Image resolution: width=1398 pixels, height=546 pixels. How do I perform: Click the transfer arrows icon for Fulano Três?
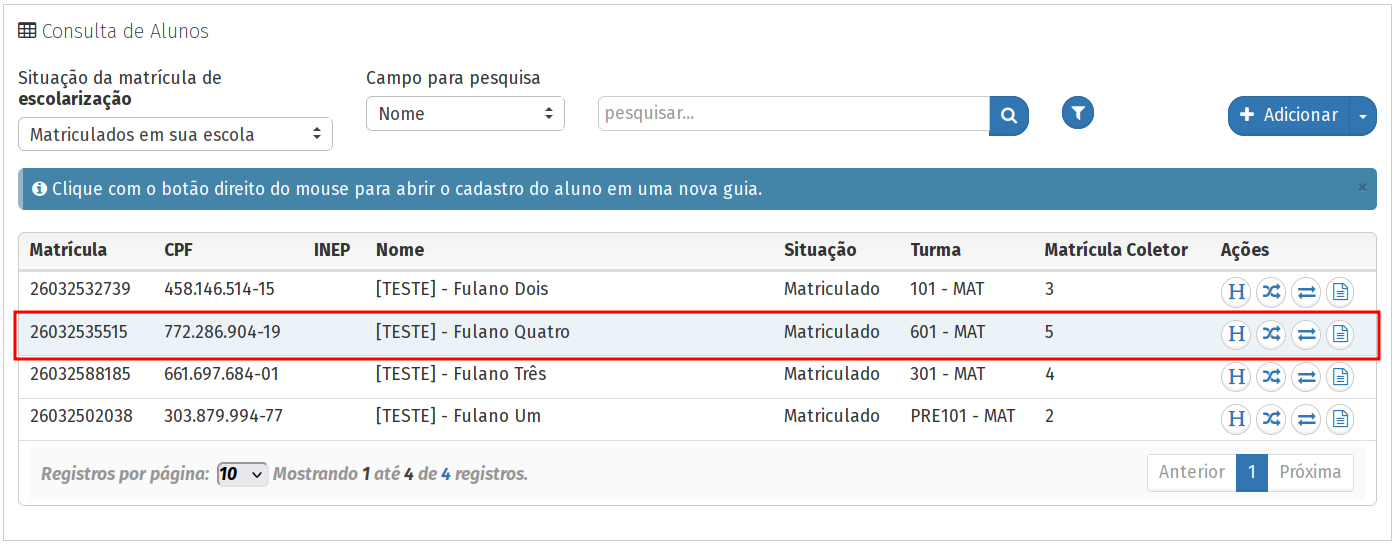point(1305,377)
